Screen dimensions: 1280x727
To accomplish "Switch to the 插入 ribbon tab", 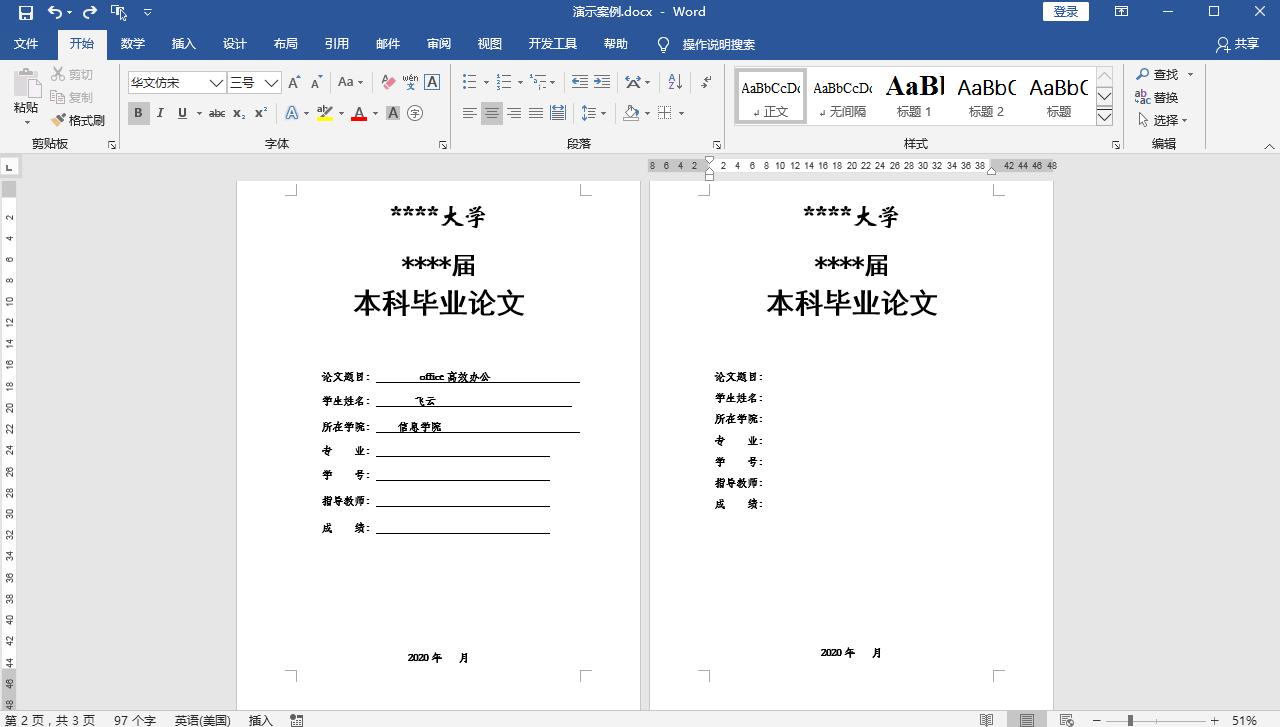I will click(x=183, y=43).
